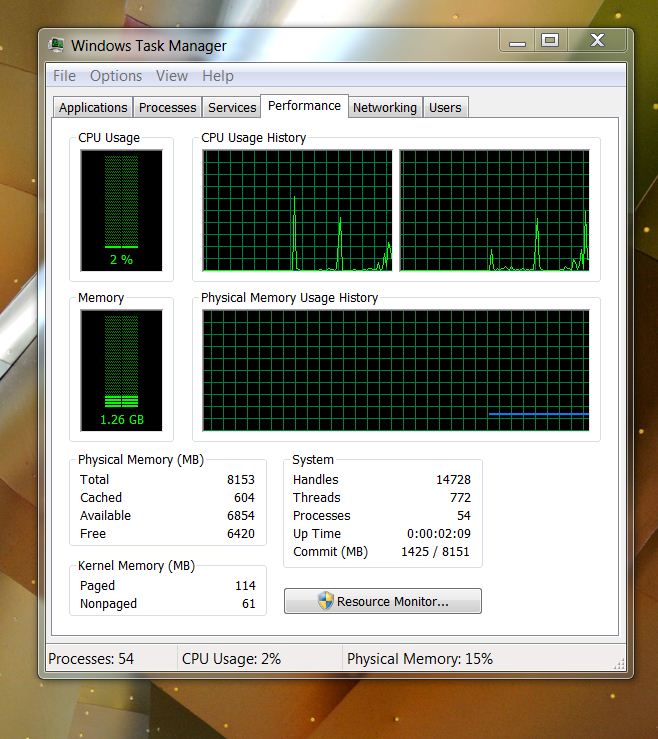Screen dimensions: 658x739
Task: Click the Task Manager title bar icon
Action: [56, 45]
